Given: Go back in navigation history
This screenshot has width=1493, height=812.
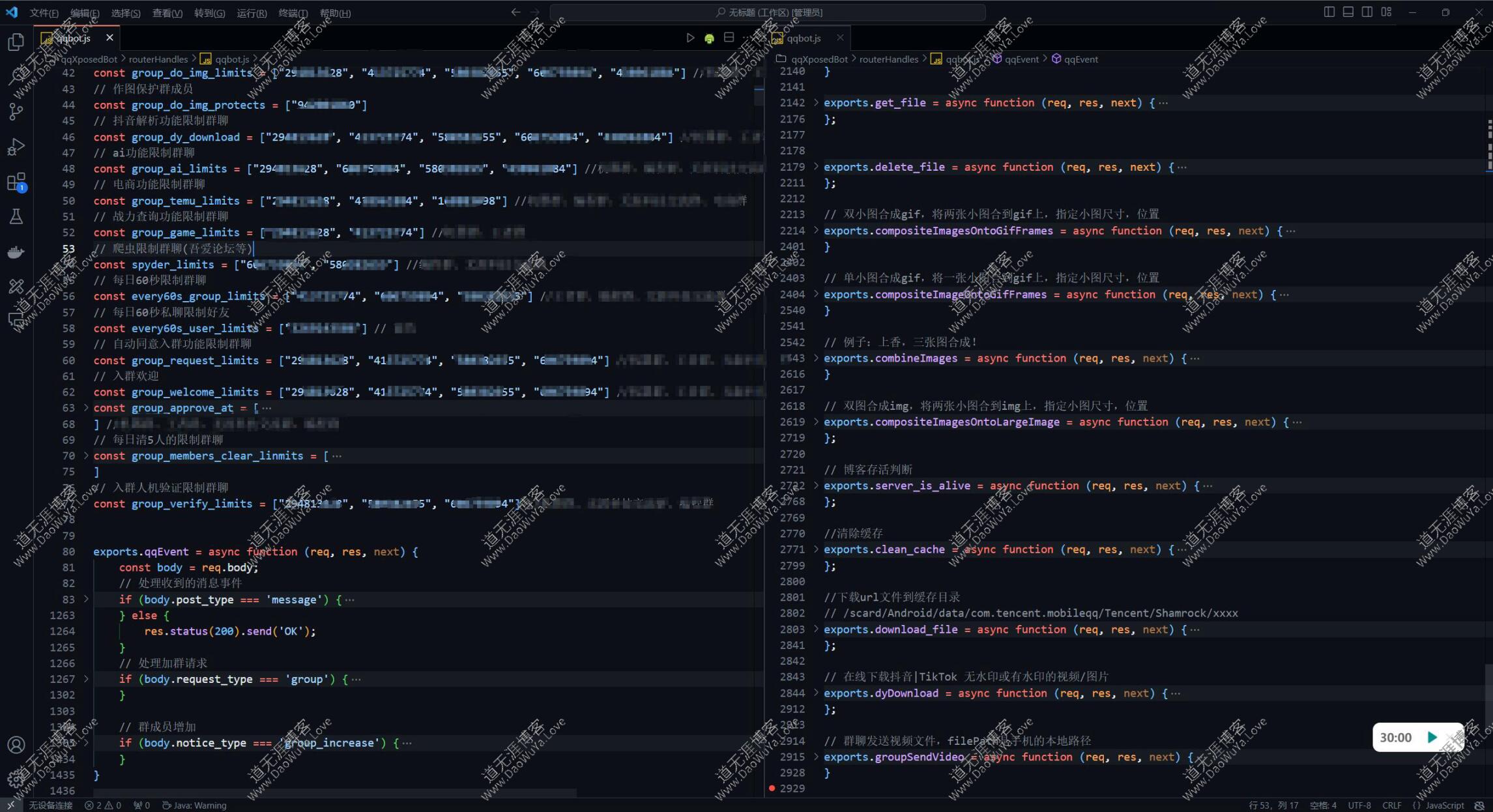Looking at the screenshot, I should point(515,12).
